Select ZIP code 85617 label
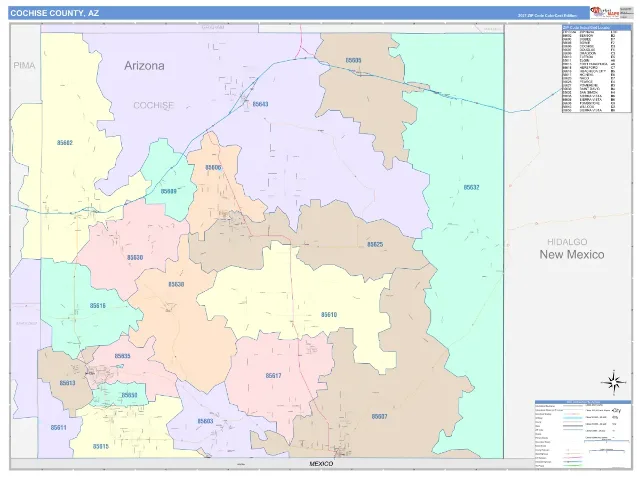640x480 pixels. (x=273, y=376)
